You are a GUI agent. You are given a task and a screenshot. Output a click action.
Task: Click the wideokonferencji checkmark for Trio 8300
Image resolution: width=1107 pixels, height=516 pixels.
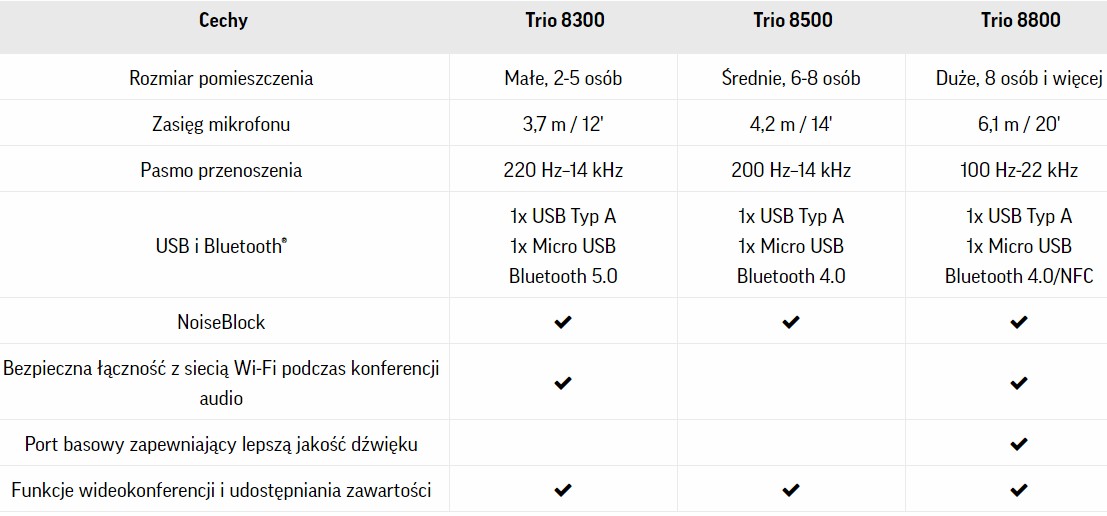coord(563,490)
